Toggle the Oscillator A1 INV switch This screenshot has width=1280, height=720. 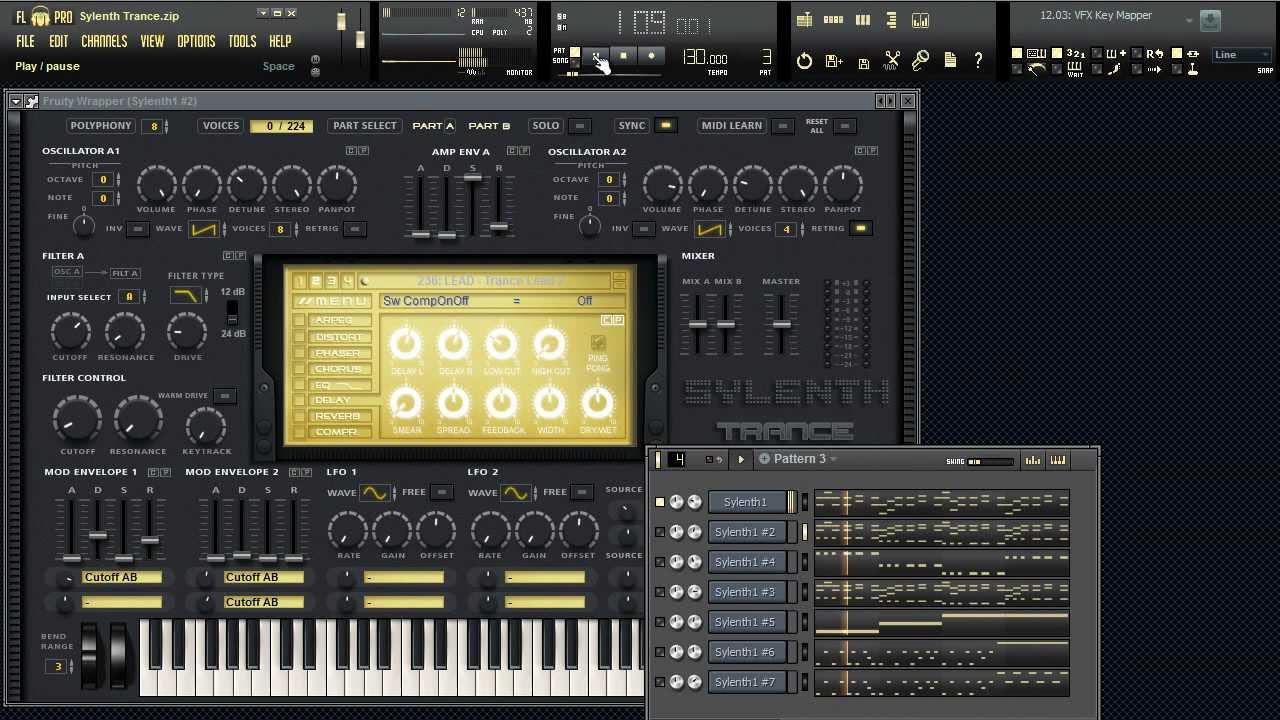point(138,228)
